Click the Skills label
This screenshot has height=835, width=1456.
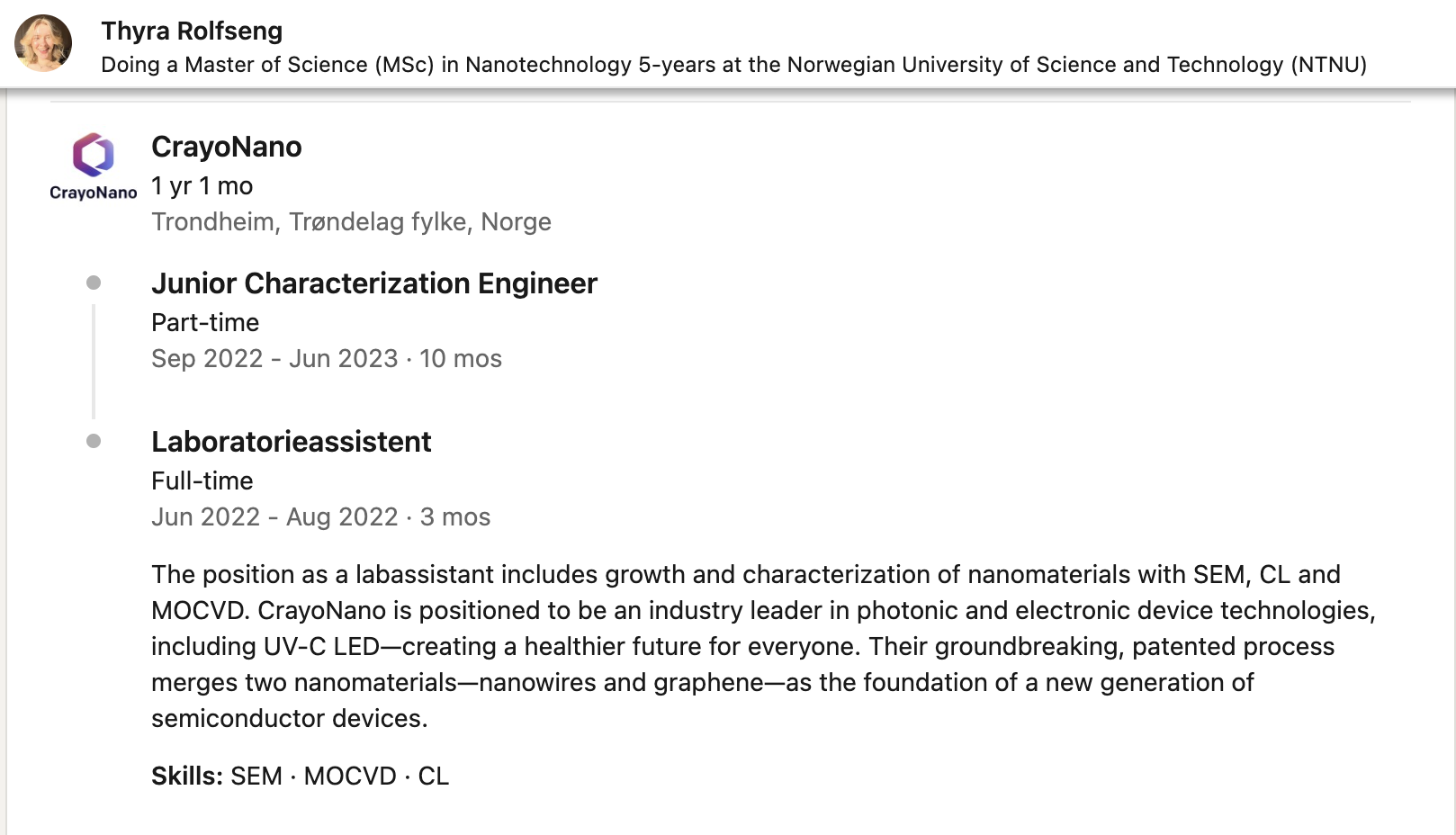coord(187,776)
